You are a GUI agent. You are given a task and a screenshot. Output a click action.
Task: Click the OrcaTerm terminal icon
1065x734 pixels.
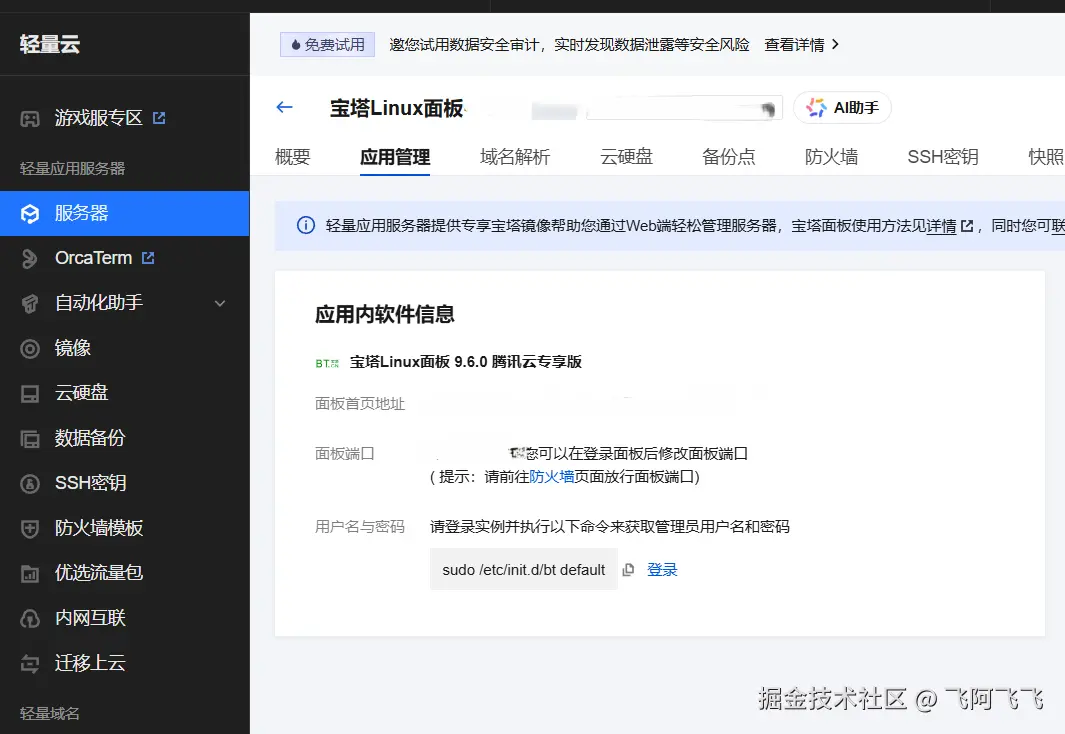click(x=30, y=259)
